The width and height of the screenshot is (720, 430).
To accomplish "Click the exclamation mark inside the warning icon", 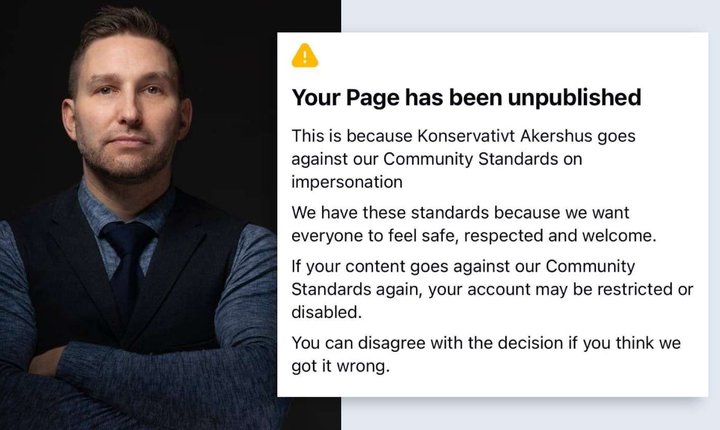I will pos(304,57).
